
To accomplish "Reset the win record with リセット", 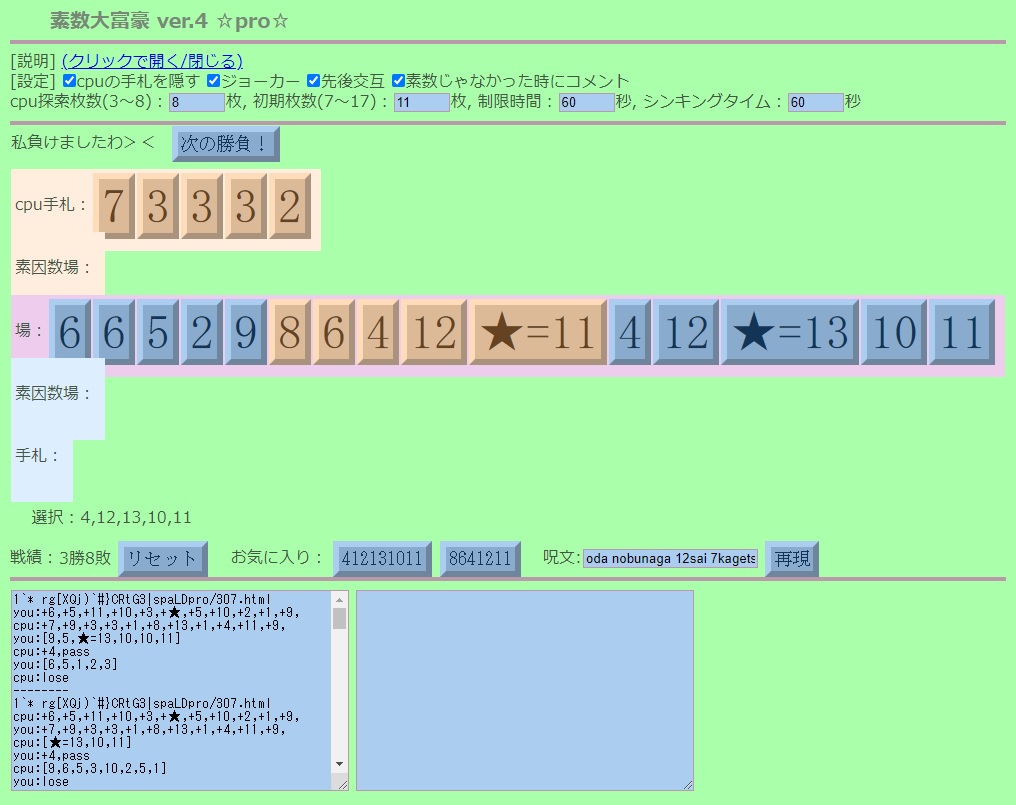I will (163, 559).
